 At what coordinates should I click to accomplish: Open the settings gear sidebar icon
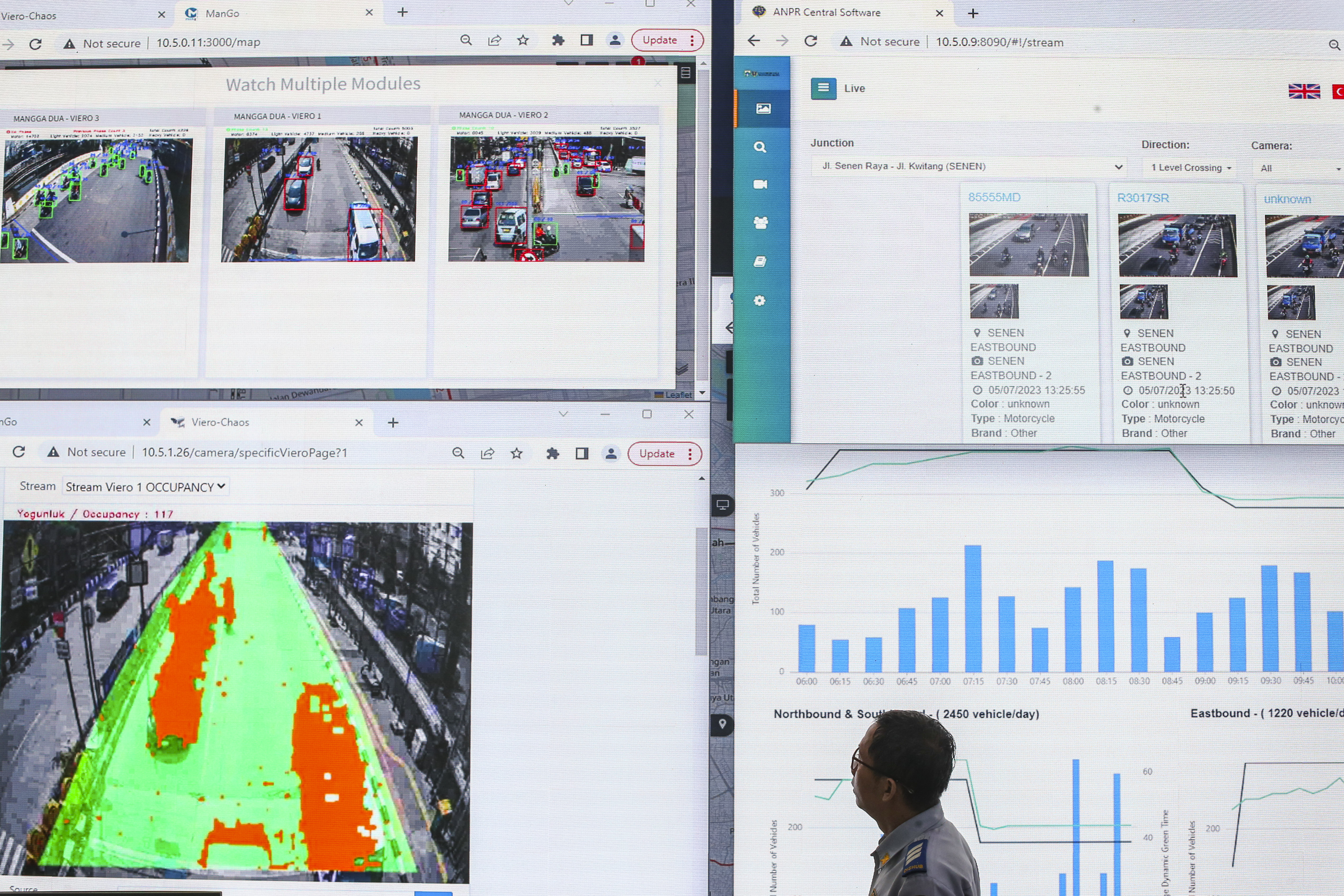[x=759, y=301]
